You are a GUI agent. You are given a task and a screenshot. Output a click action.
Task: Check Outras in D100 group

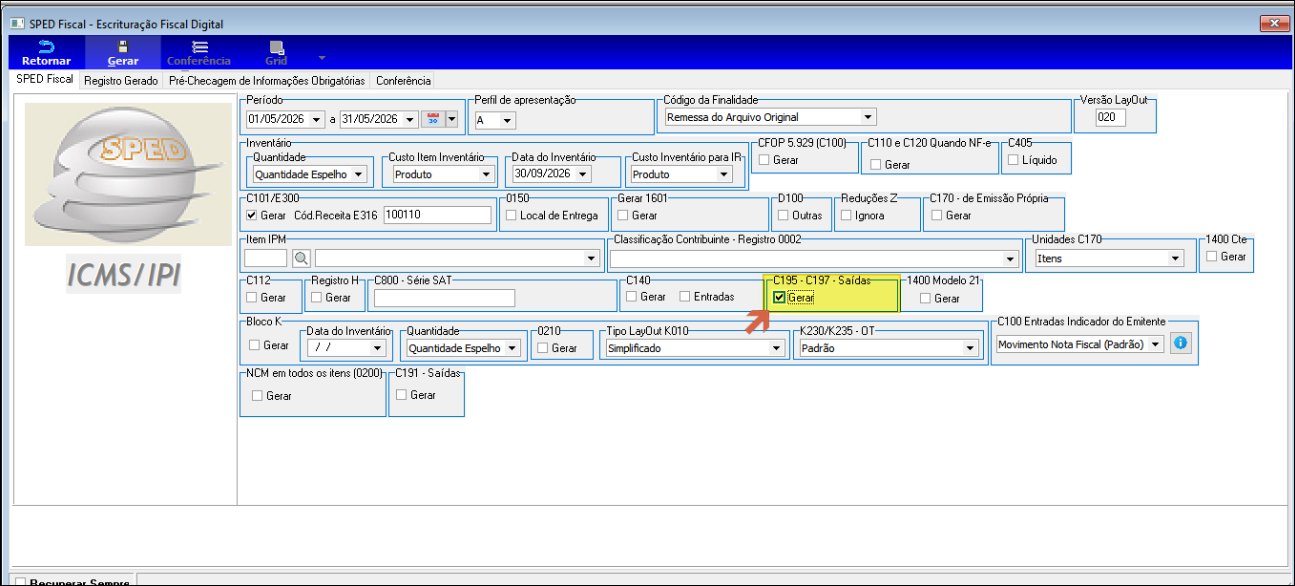pyautogui.click(x=784, y=215)
